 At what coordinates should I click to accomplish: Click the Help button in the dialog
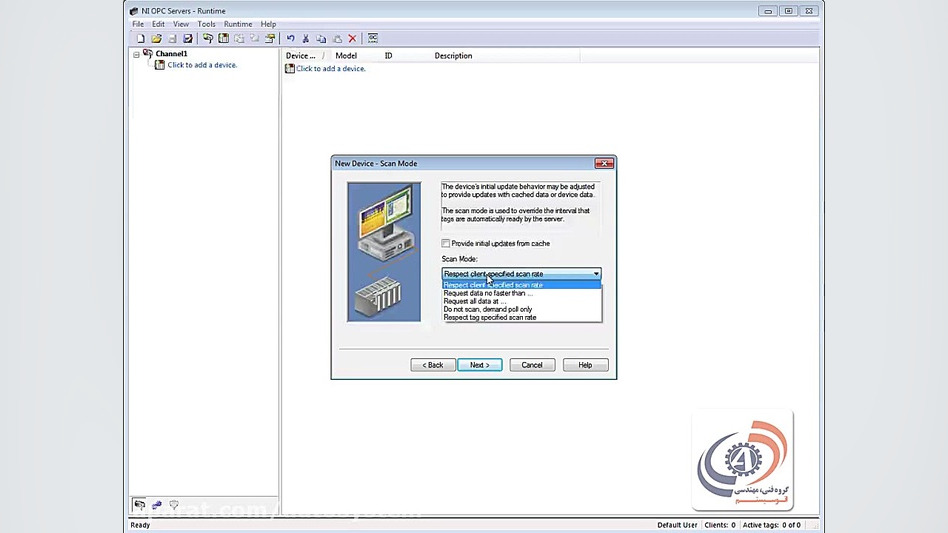click(x=585, y=365)
